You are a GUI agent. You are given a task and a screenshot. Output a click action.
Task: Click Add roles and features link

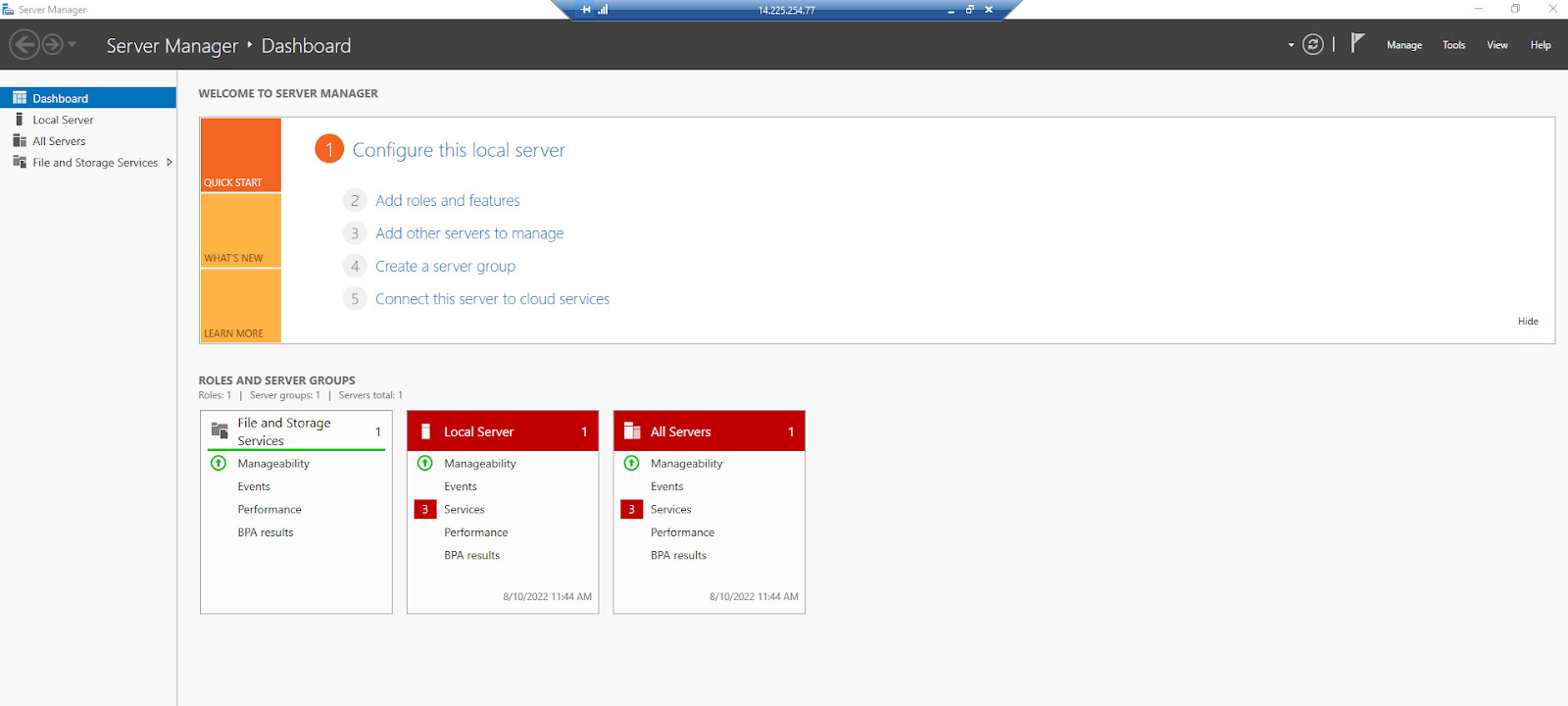click(448, 200)
